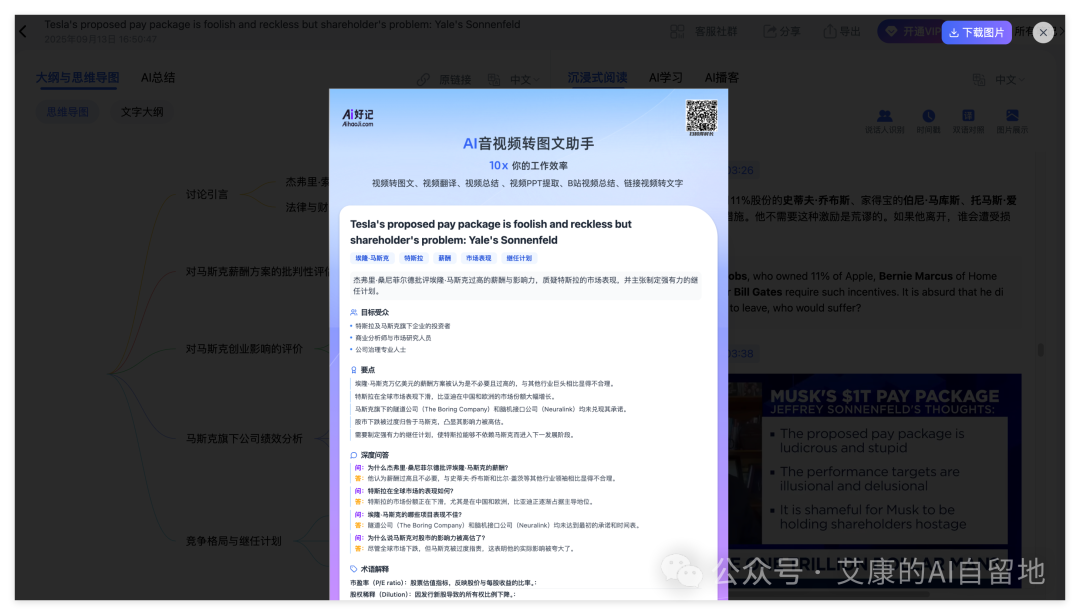Enable 沉浸式阅读 immersive reading mode
Viewport: 1080px width, 615px height.
point(597,78)
